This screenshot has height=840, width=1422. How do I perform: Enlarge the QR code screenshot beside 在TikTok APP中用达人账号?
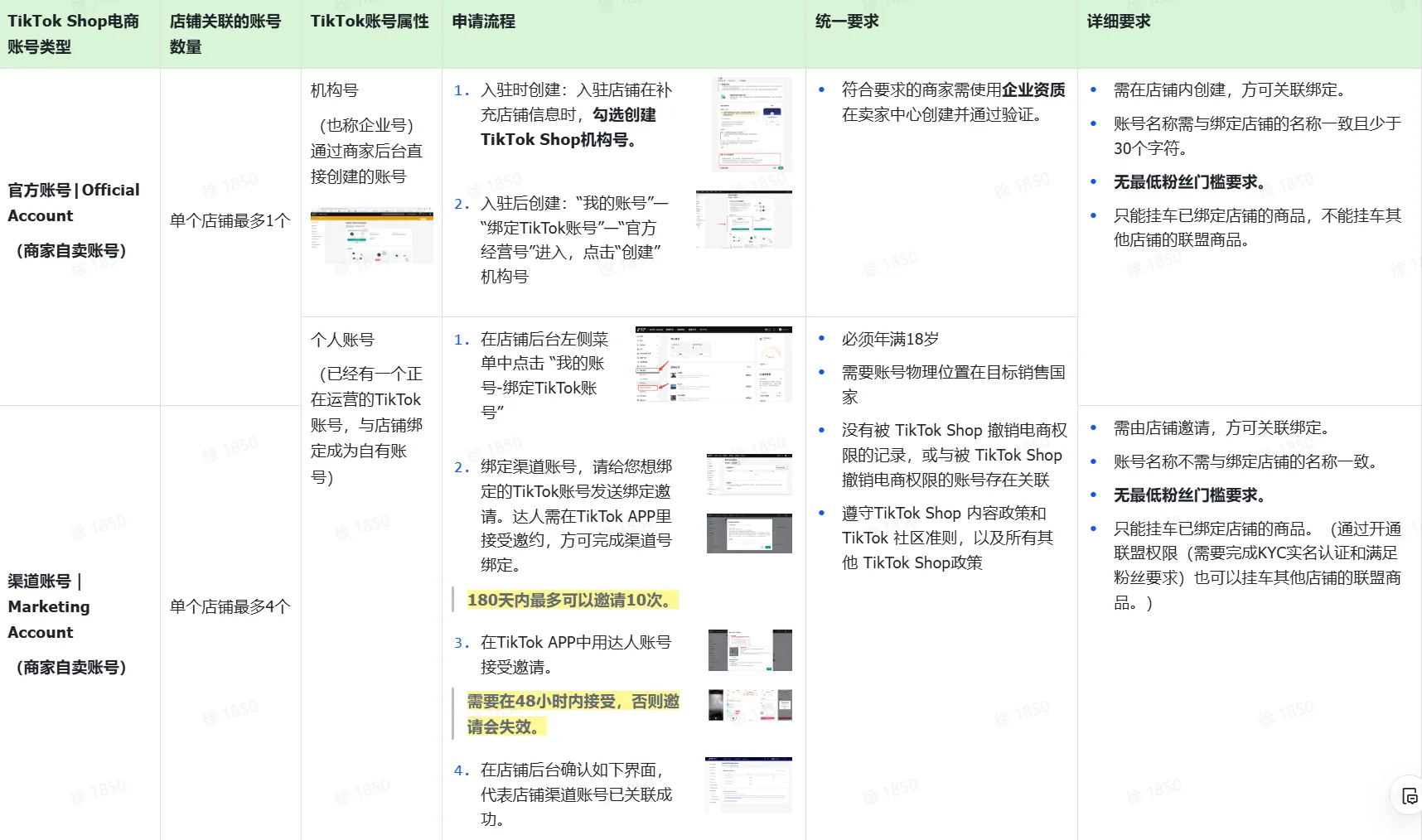[x=750, y=650]
